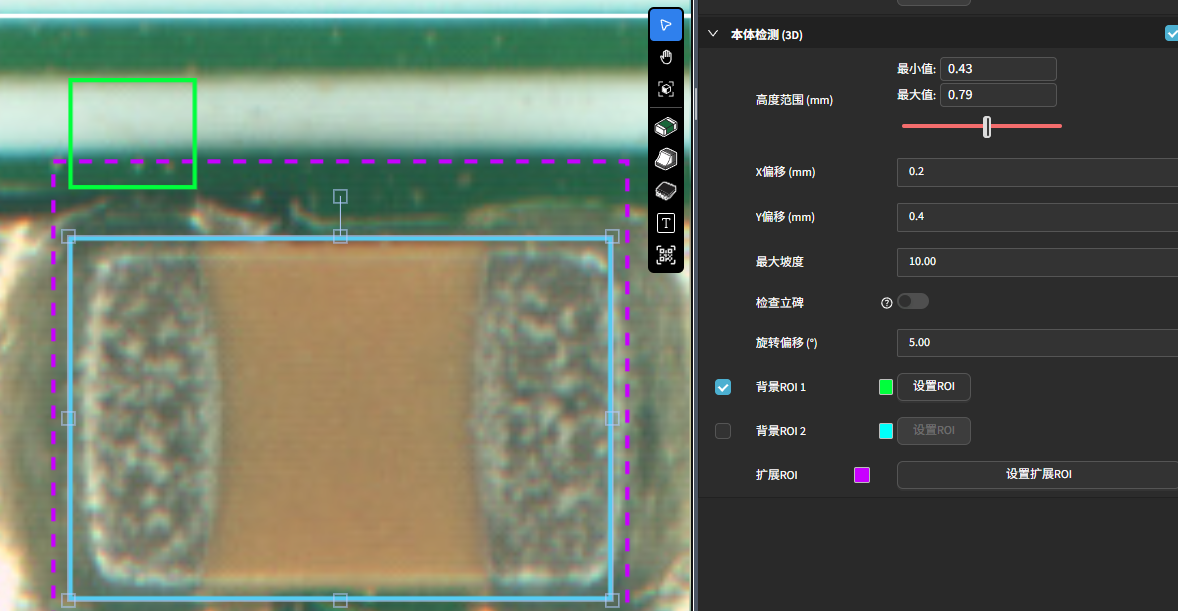Open the purple 扩展ROI color swatch
Screen dimensions: 1178x611
point(862,475)
